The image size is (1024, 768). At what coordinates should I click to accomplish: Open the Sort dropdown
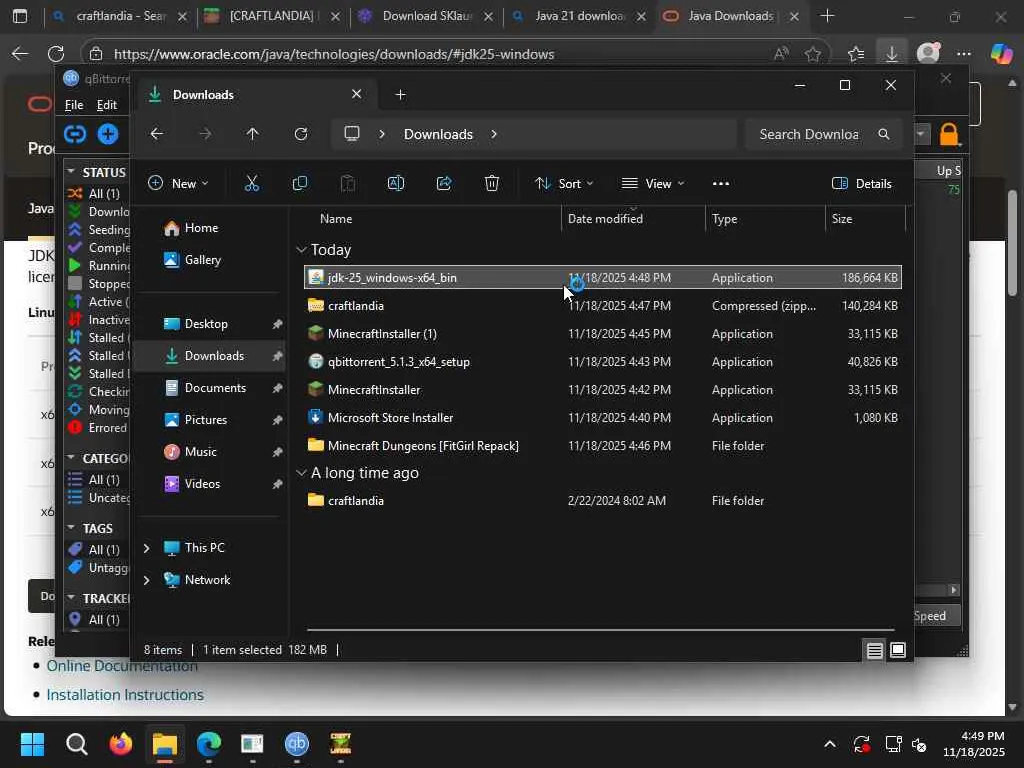click(x=564, y=184)
